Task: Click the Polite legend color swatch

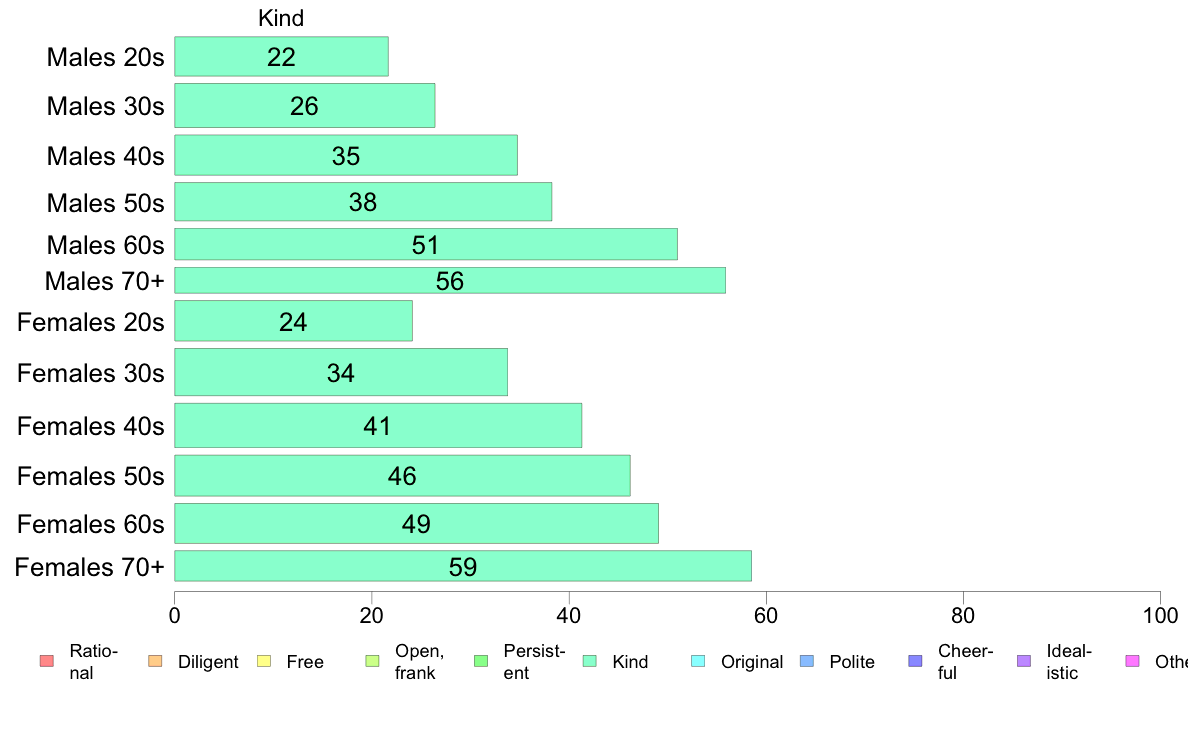Action: 806,661
